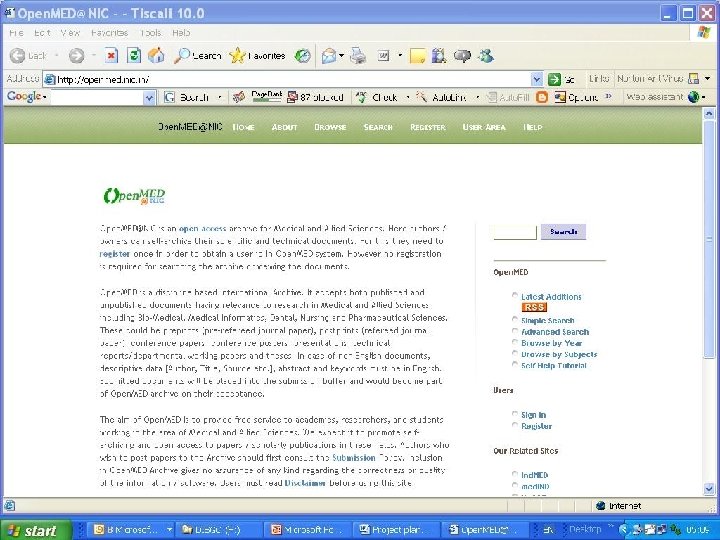Viewport: 720px width, 540px height.
Task: Click the 87 blocked popup blocker button
Action: 315,97
